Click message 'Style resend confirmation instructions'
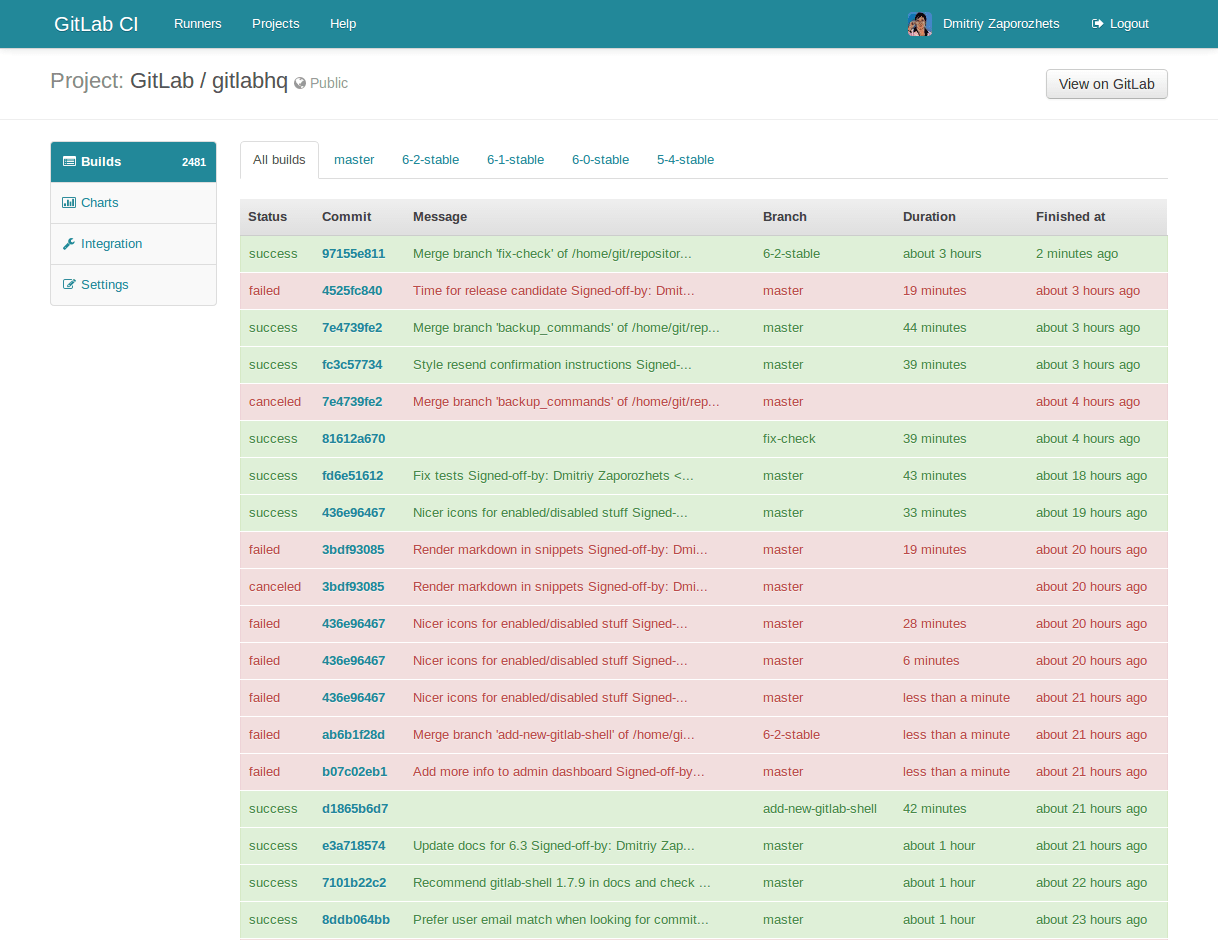 point(552,365)
